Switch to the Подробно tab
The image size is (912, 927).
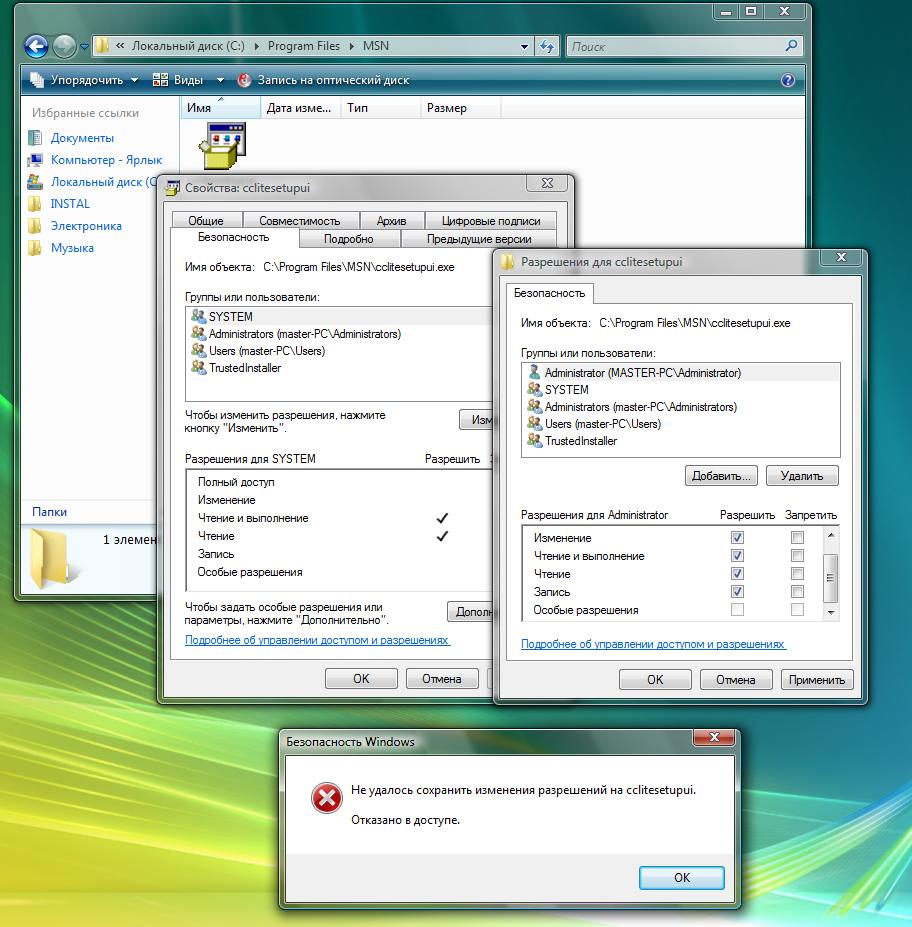349,239
